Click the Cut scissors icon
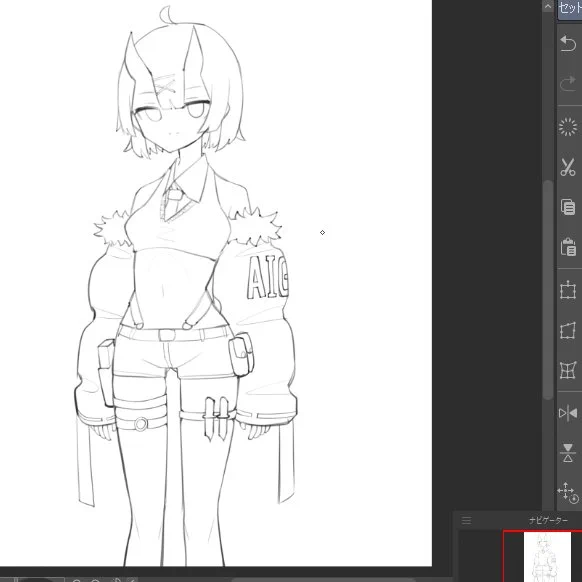The image size is (582, 582). (x=568, y=167)
